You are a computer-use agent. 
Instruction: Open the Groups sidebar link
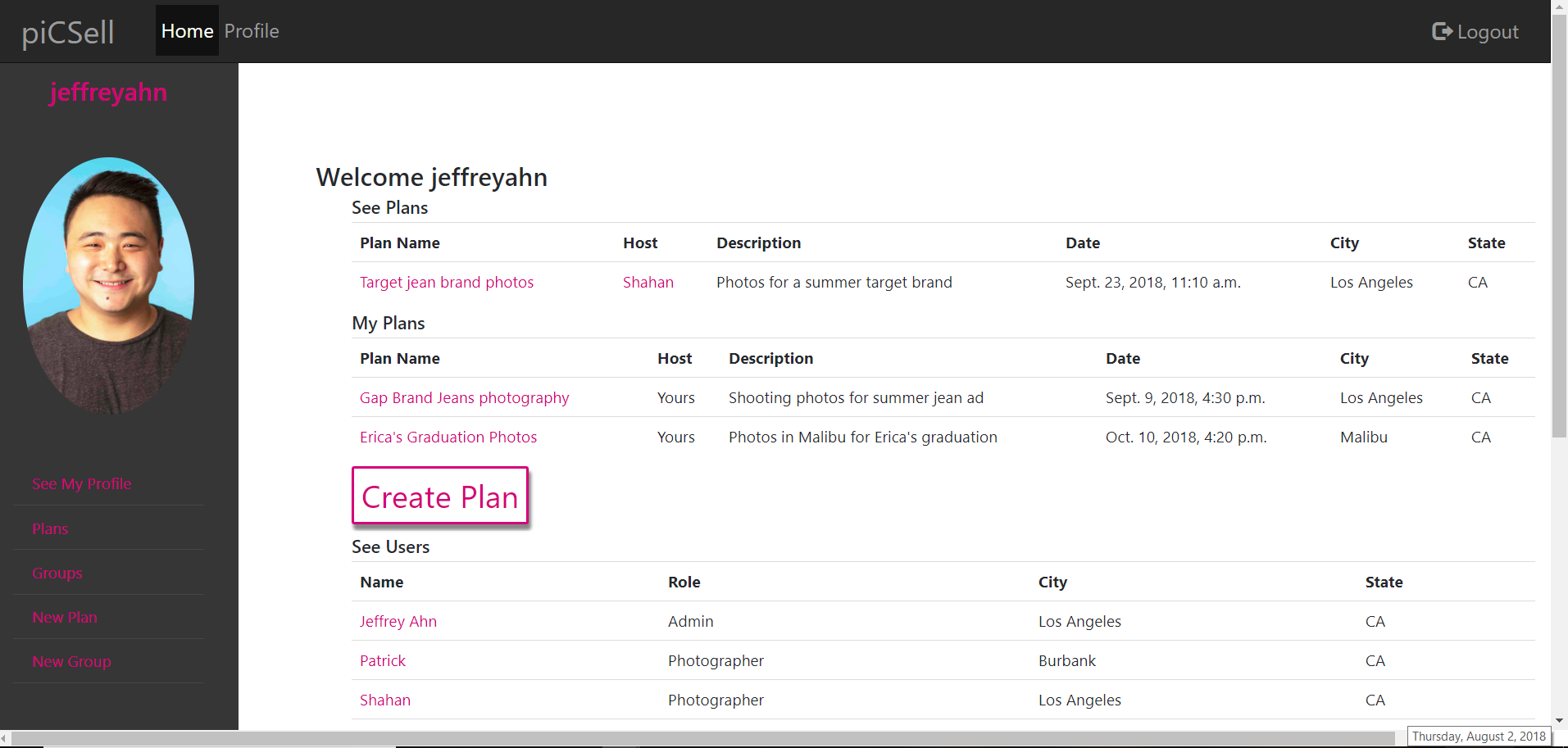[57, 573]
